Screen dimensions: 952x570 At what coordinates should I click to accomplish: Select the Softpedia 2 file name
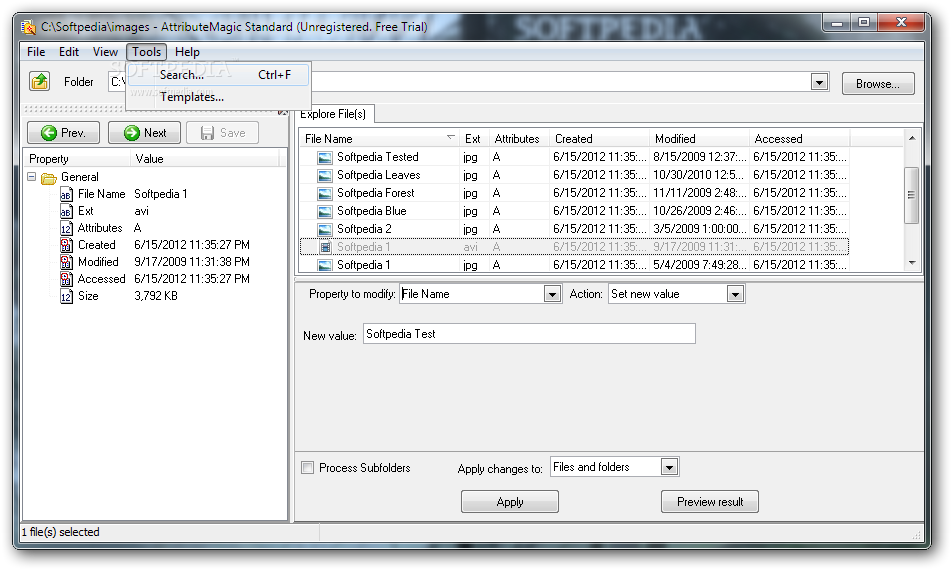[364, 229]
